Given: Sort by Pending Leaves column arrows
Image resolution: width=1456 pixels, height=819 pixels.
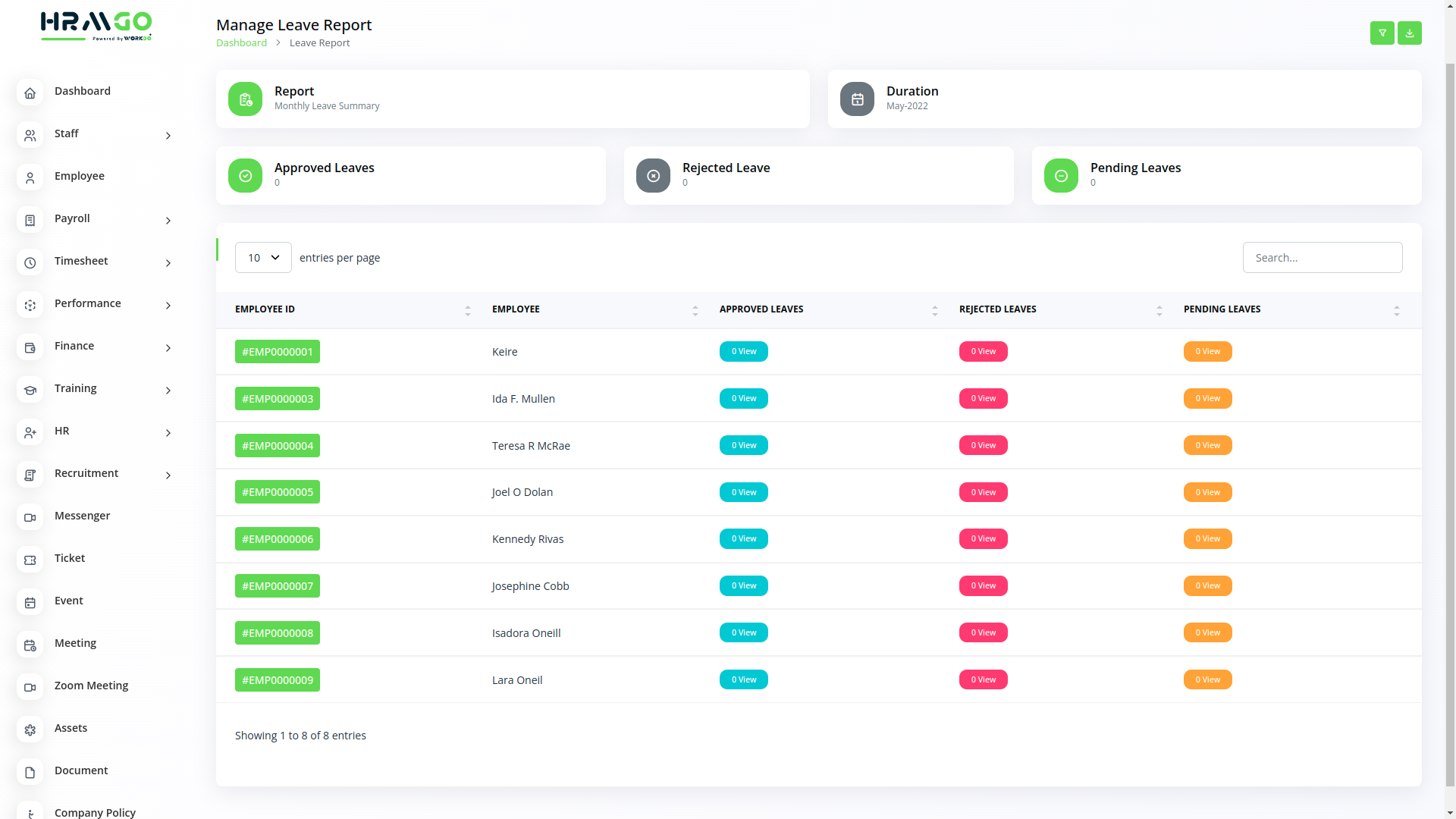Looking at the screenshot, I should point(1396,310).
